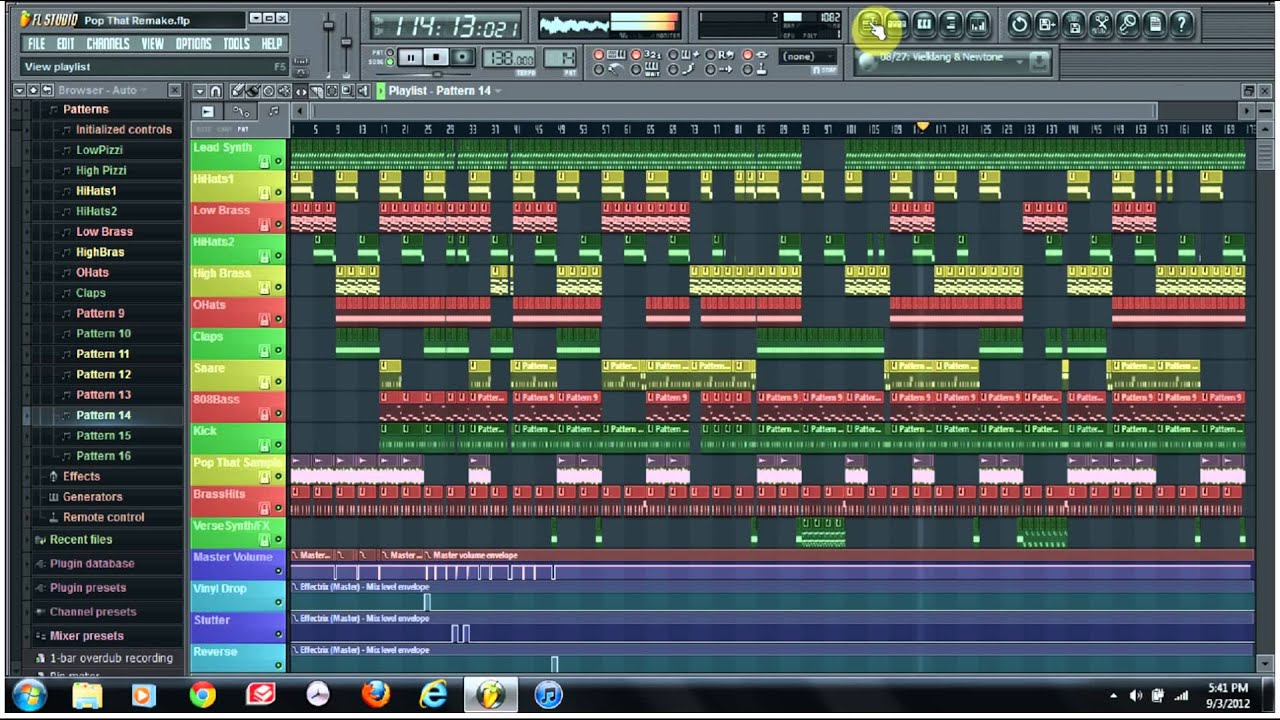Click the record button in transport
Viewport: 1280px width, 720px height.
(x=462, y=57)
